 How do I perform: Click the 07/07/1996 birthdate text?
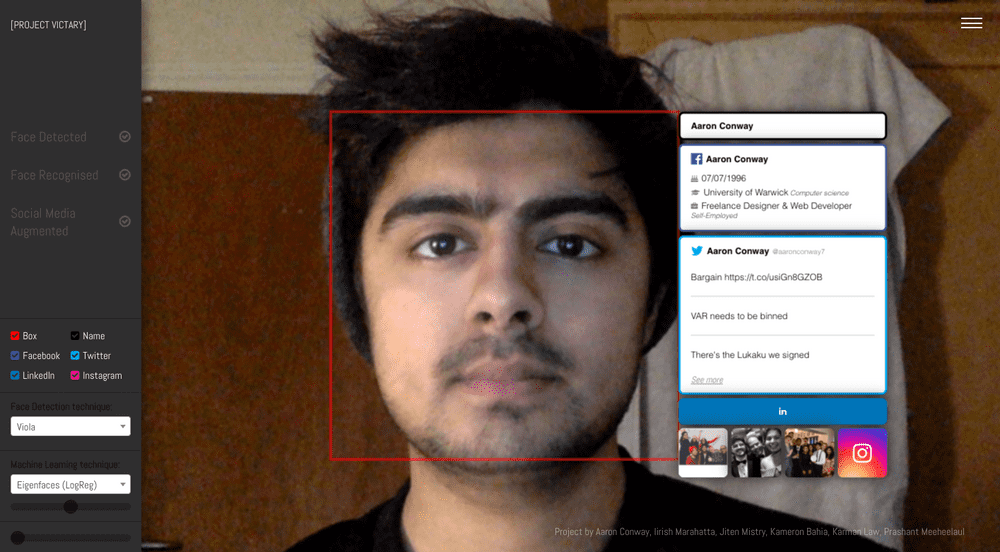point(723,178)
